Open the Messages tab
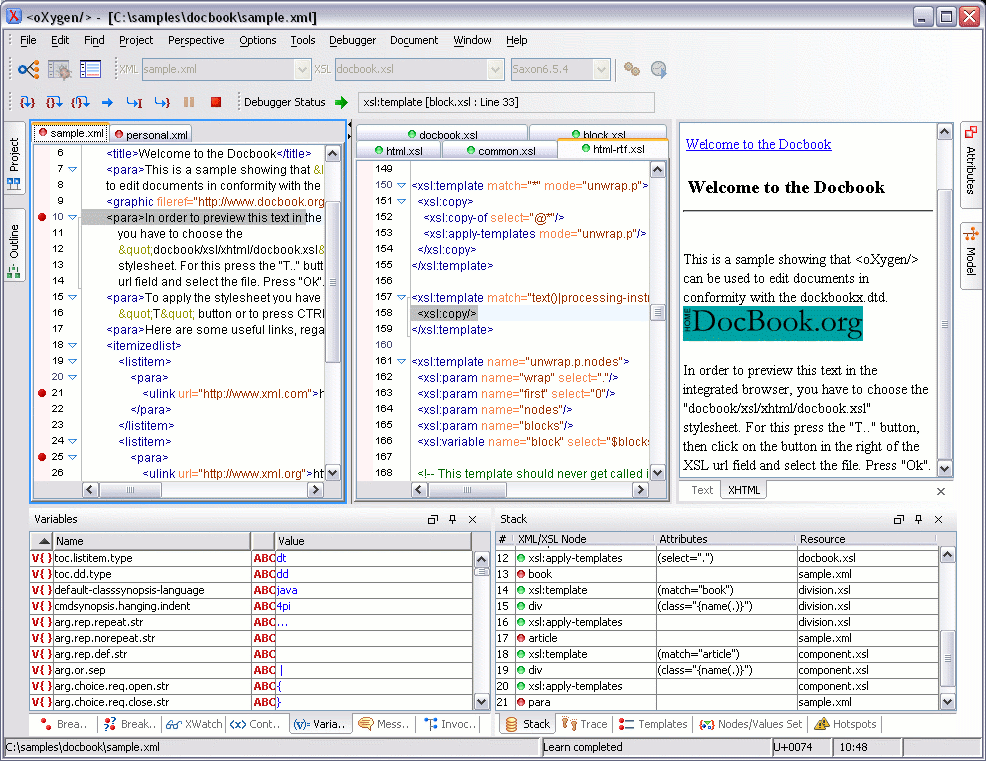This screenshot has width=986, height=761. click(384, 724)
